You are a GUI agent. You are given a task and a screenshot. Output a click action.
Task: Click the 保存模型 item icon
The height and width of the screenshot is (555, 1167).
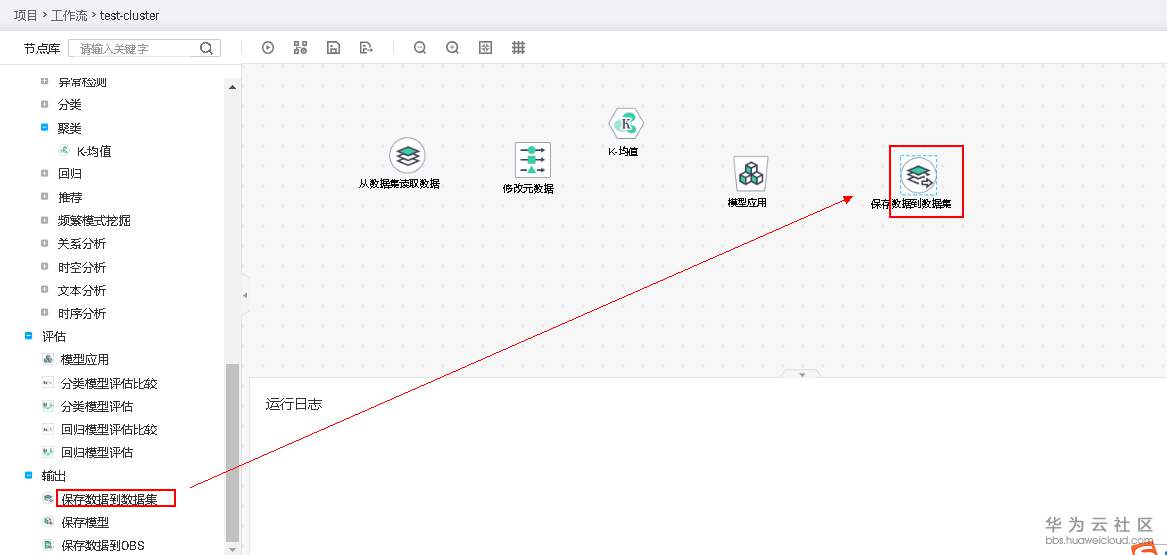(x=48, y=522)
